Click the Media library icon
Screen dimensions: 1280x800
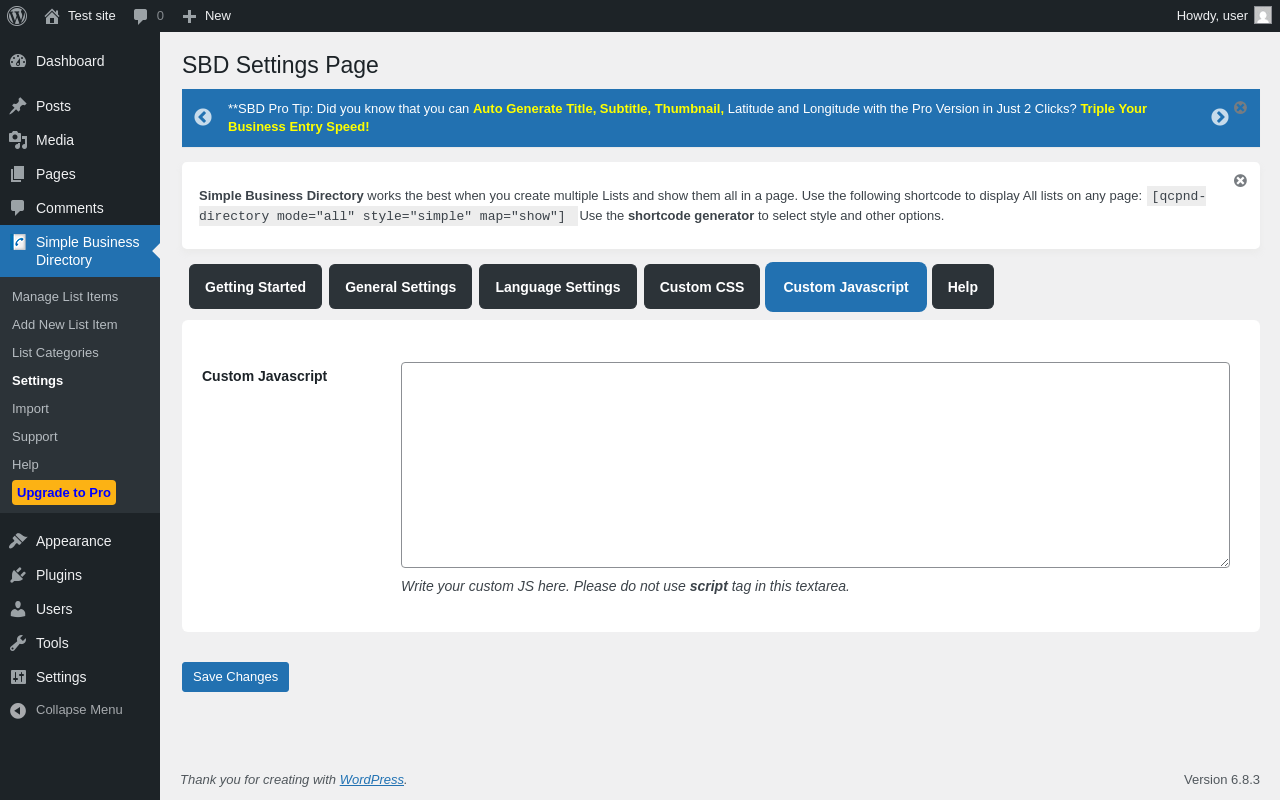point(18,140)
